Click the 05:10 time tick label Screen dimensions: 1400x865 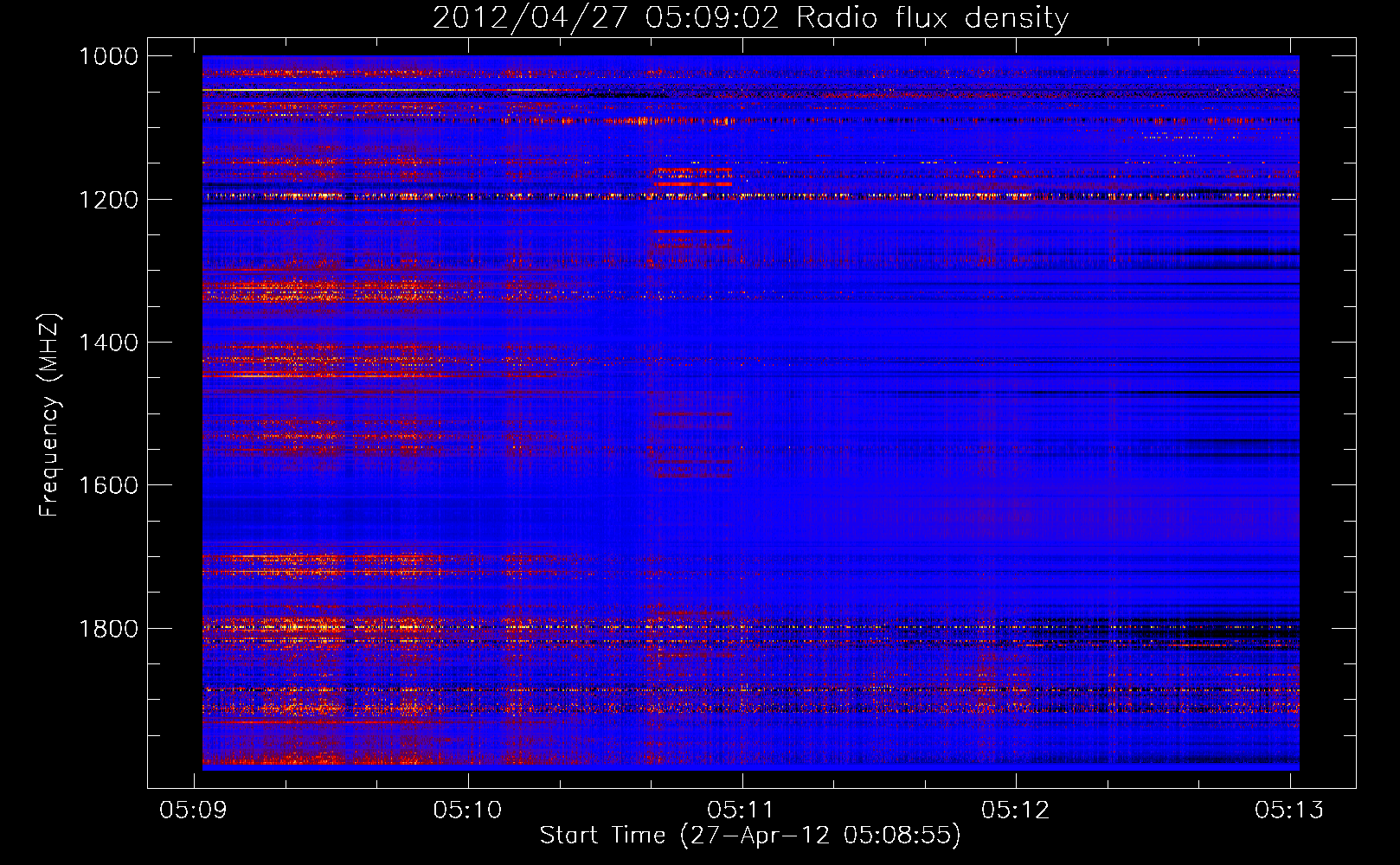tap(468, 810)
